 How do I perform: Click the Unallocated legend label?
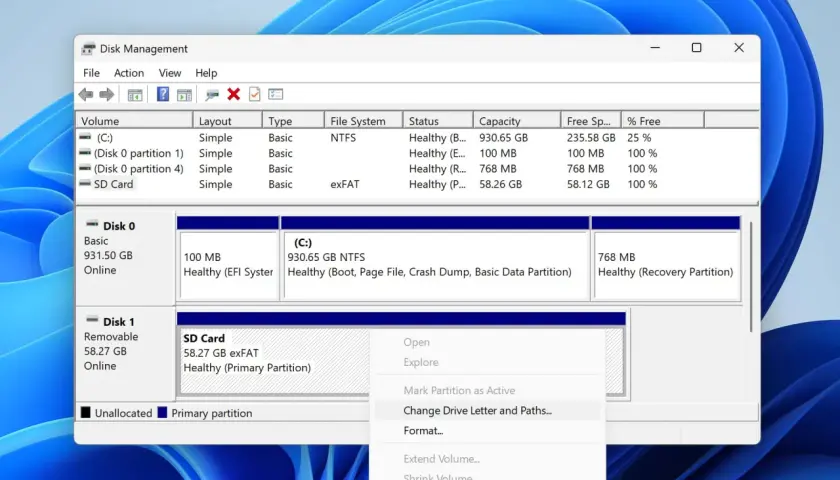[x=123, y=413]
